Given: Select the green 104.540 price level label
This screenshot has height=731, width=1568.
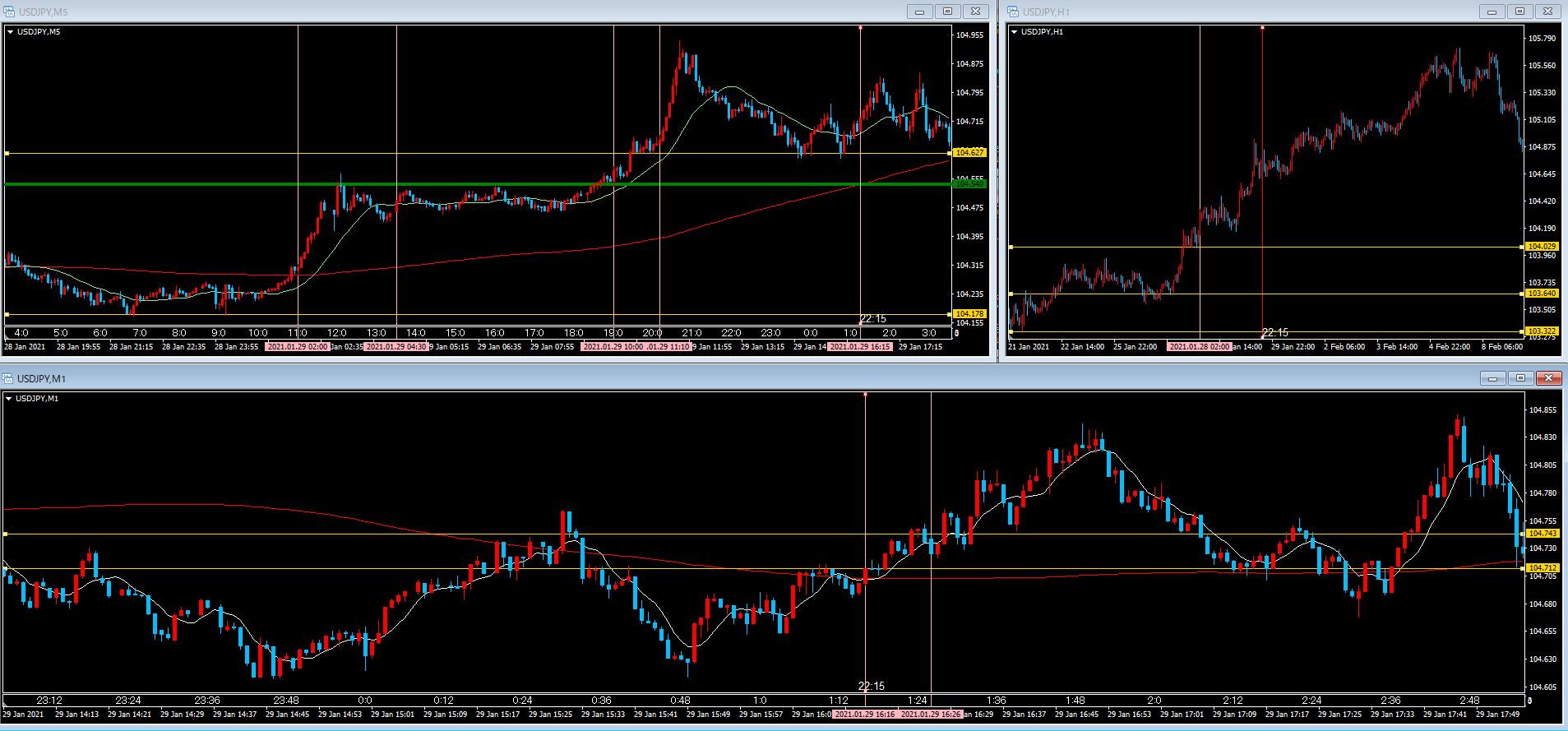Looking at the screenshot, I should 969,184.
